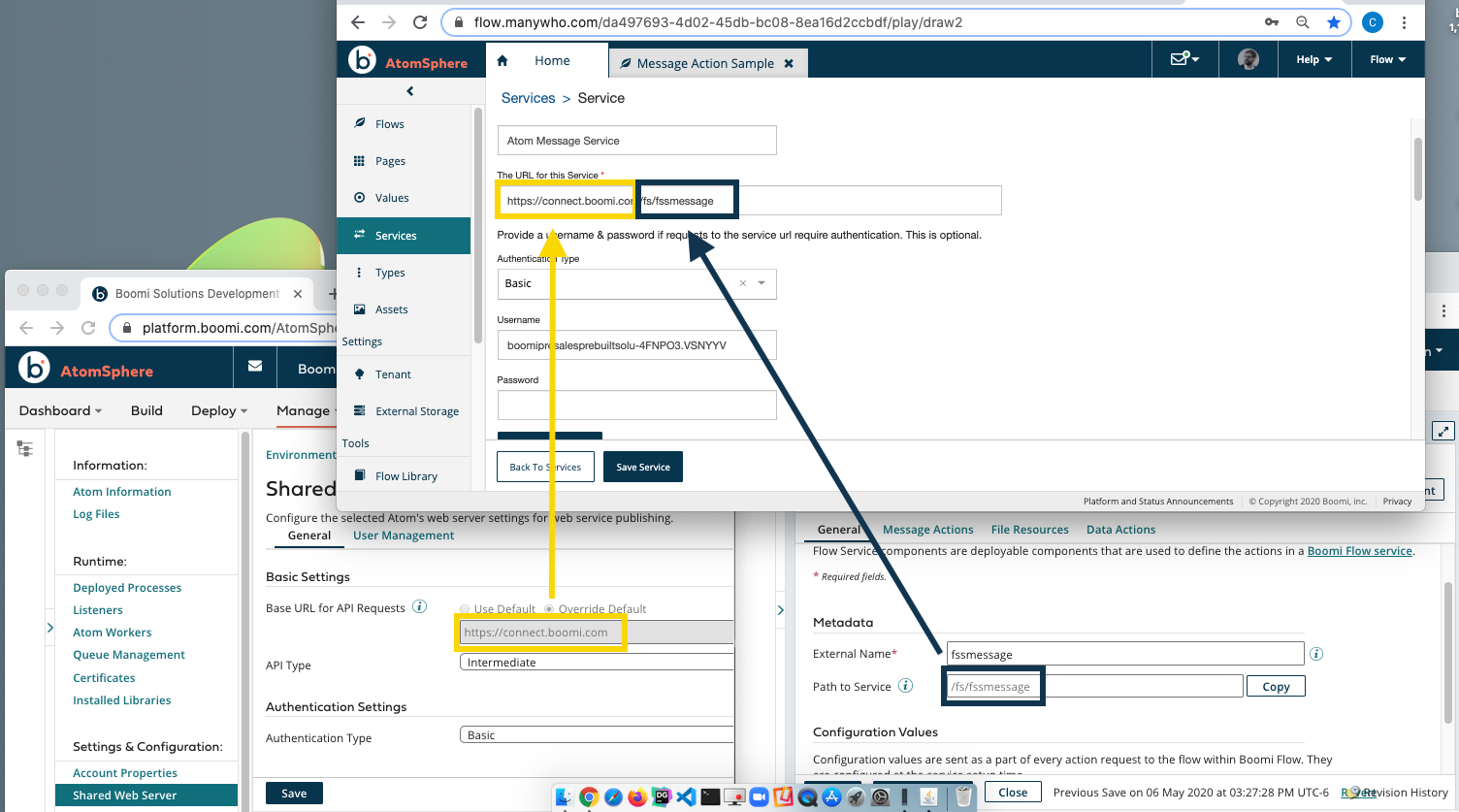Image resolution: width=1459 pixels, height=812 pixels.
Task: Expand the Flow Service panel to full screen
Action: (1443, 432)
